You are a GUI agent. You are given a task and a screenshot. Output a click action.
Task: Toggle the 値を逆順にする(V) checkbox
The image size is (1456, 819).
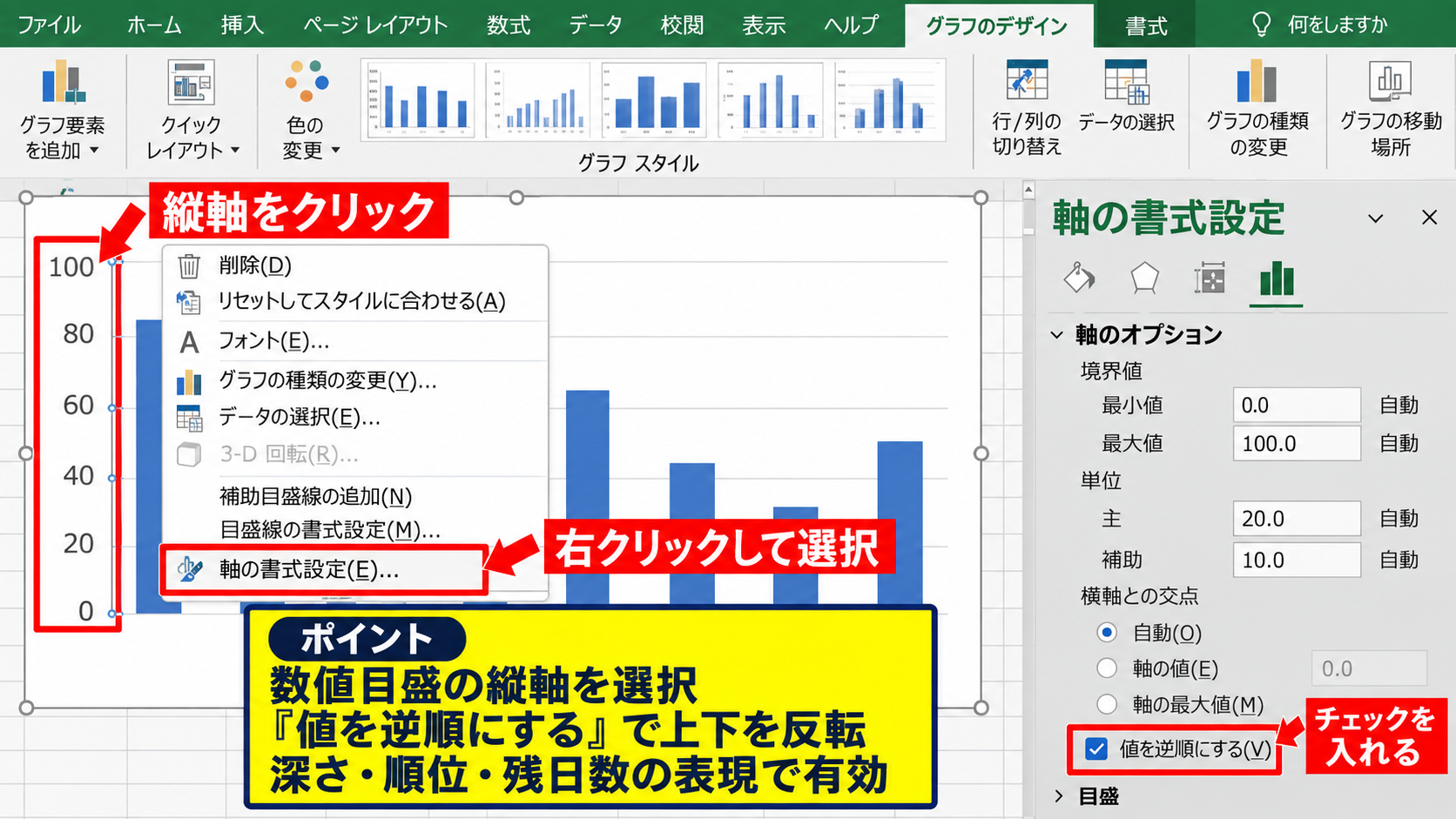(x=1096, y=749)
